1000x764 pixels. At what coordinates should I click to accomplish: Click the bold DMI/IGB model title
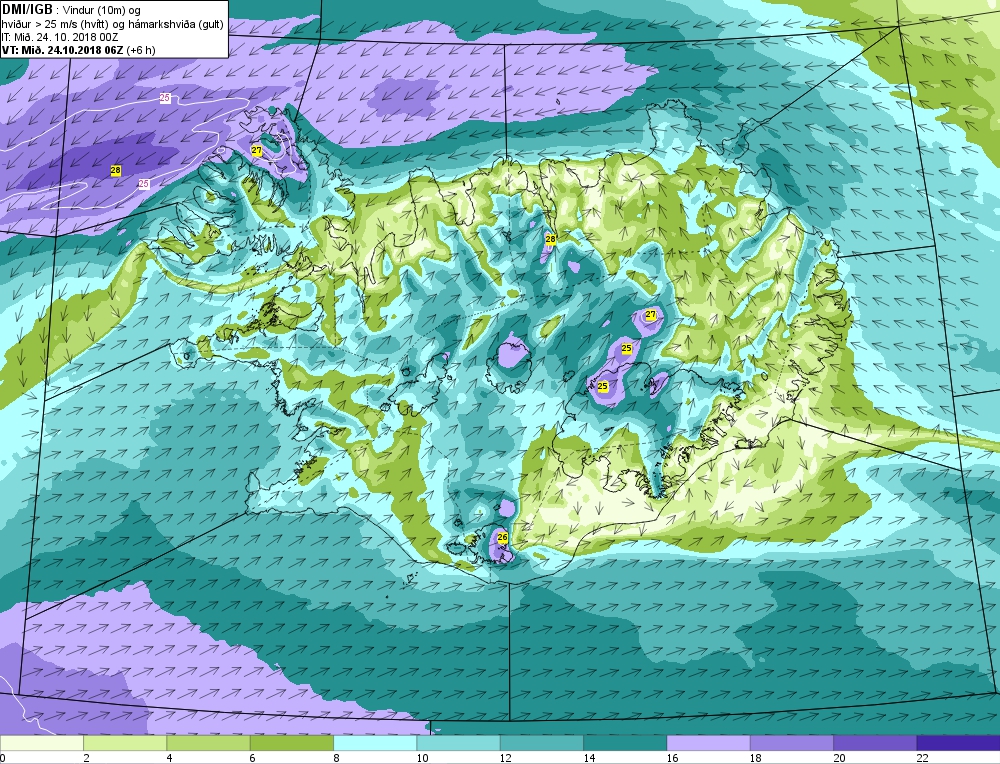[x=27, y=10]
